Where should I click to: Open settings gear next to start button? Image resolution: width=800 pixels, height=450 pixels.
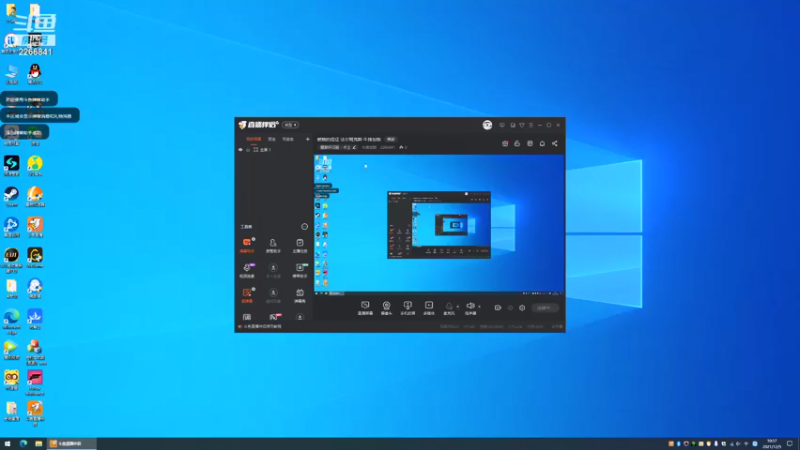point(522,308)
